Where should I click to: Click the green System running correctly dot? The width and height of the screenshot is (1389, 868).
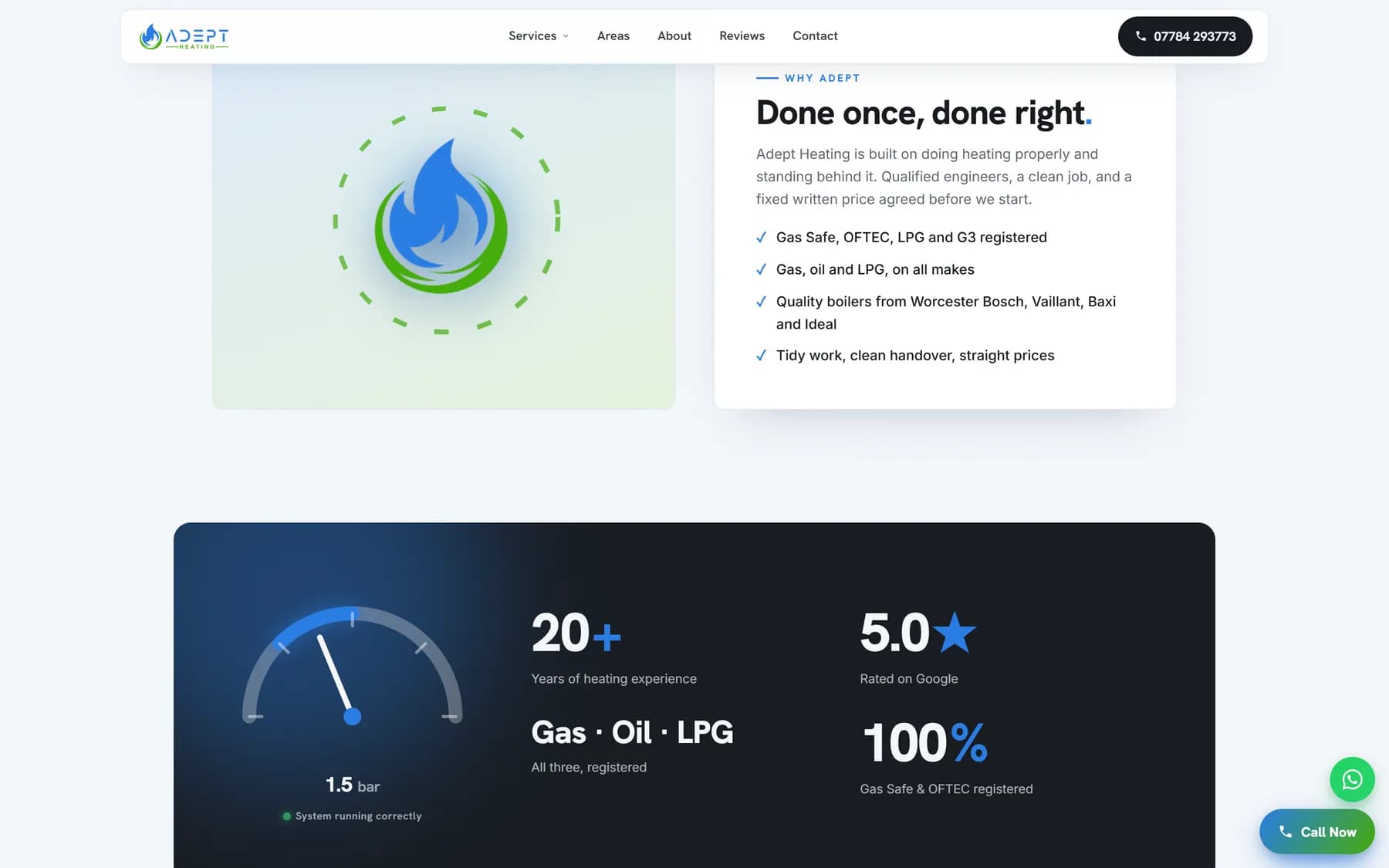coord(286,816)
